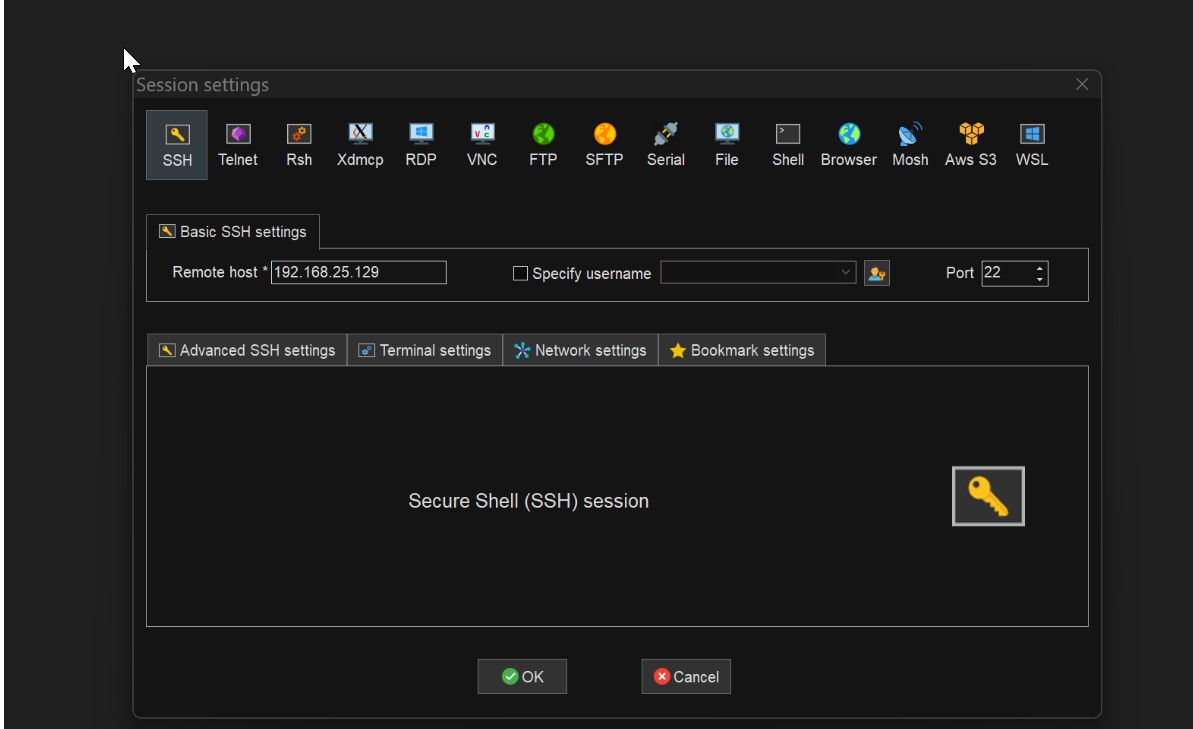
Task: Open the Terminal settings tab
Action: (x=425, y=350)
